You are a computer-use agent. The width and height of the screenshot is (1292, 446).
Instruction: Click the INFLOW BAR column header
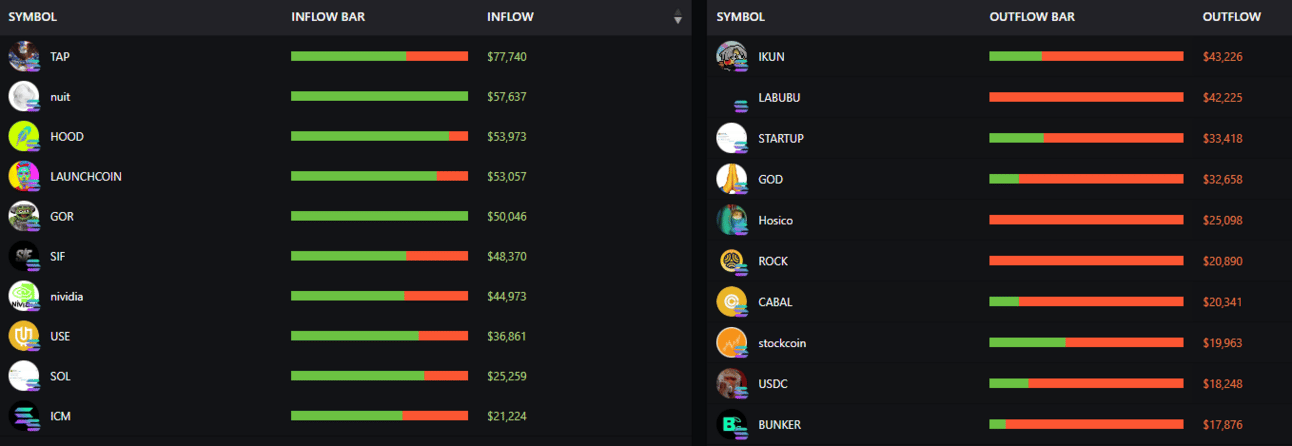[x=328, y=17]
